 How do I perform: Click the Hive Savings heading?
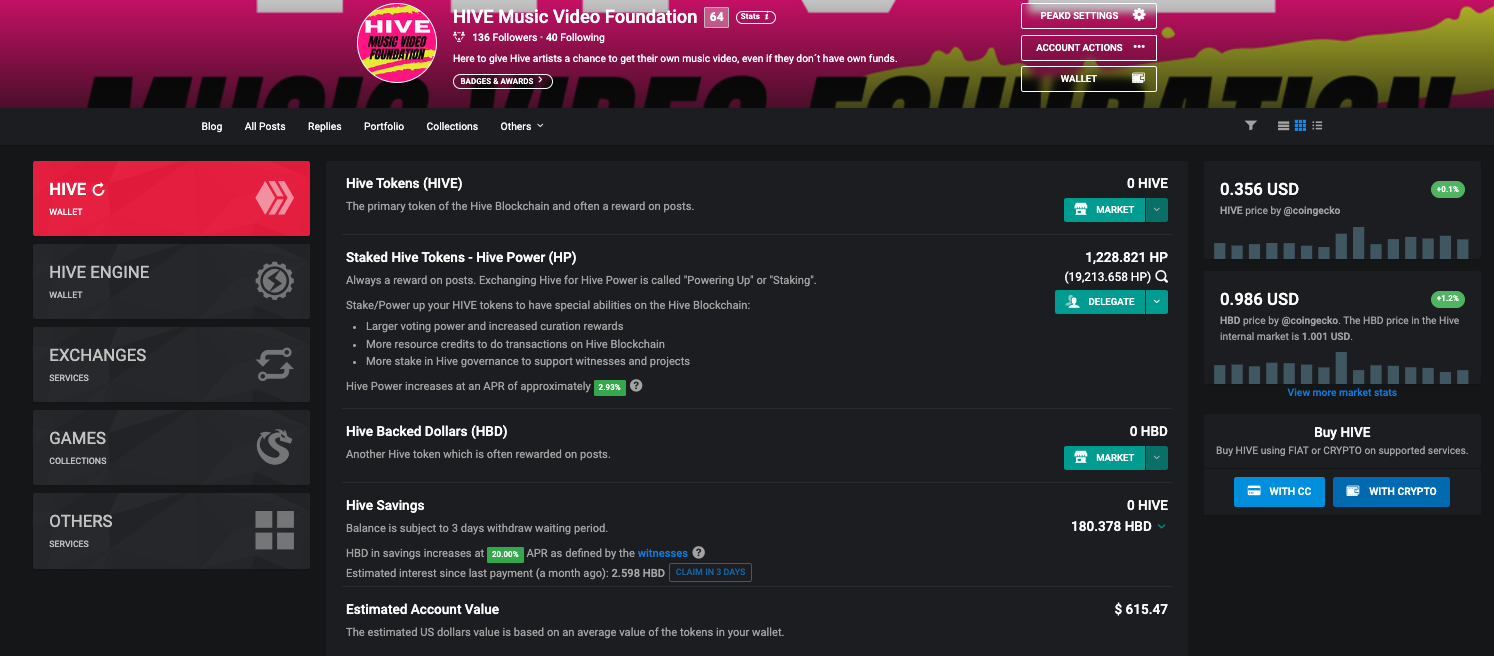pyautogui.click(x=385, y=505)
